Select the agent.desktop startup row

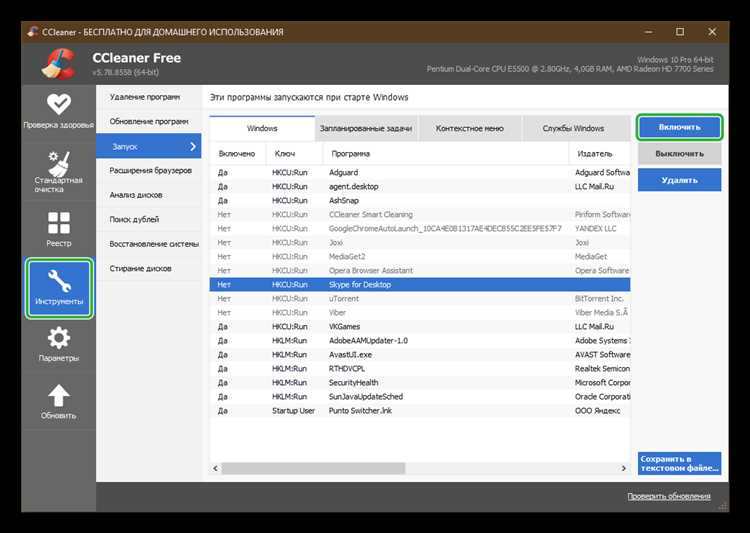(x=420, y=186)
